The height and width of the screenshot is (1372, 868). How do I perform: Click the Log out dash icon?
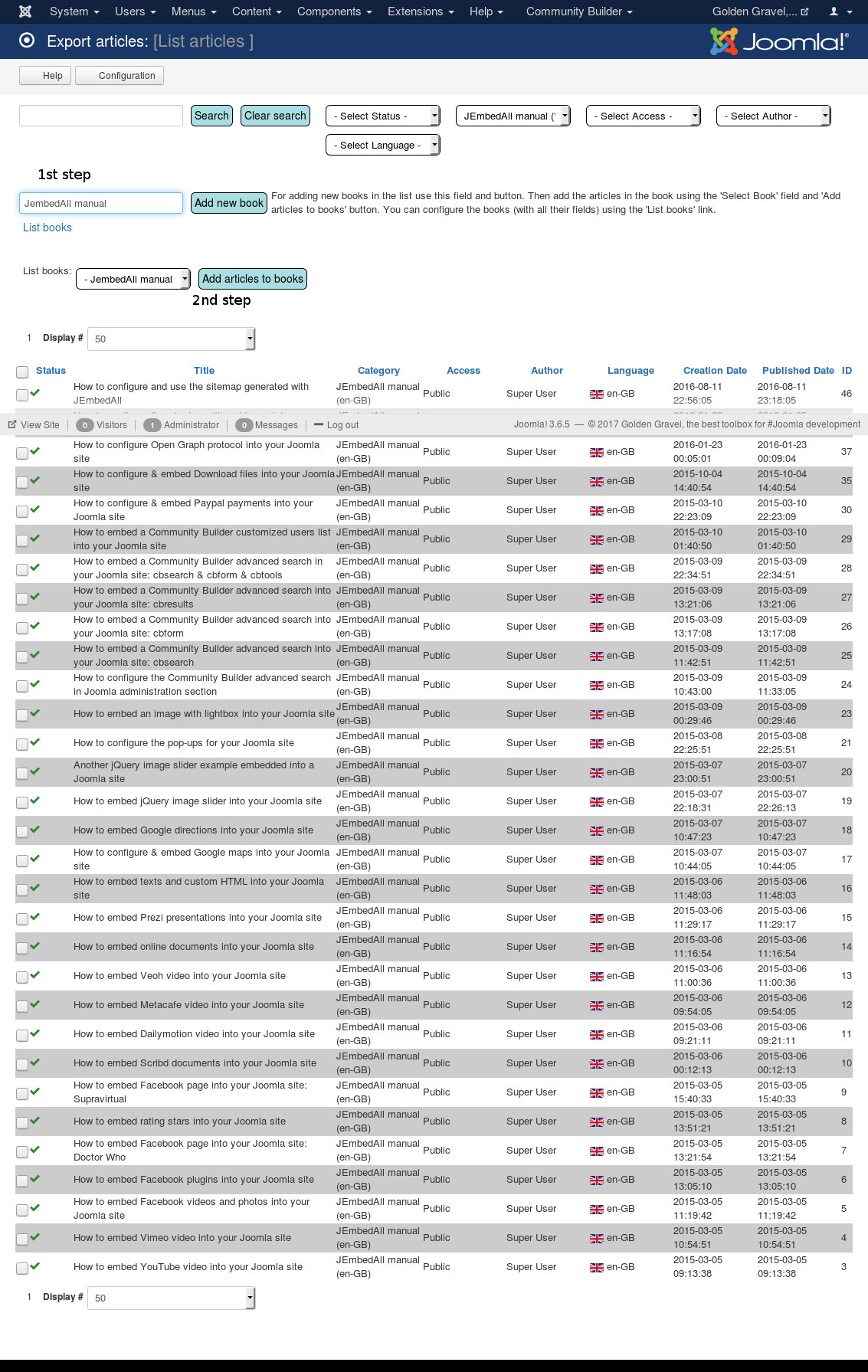(319, 424)
